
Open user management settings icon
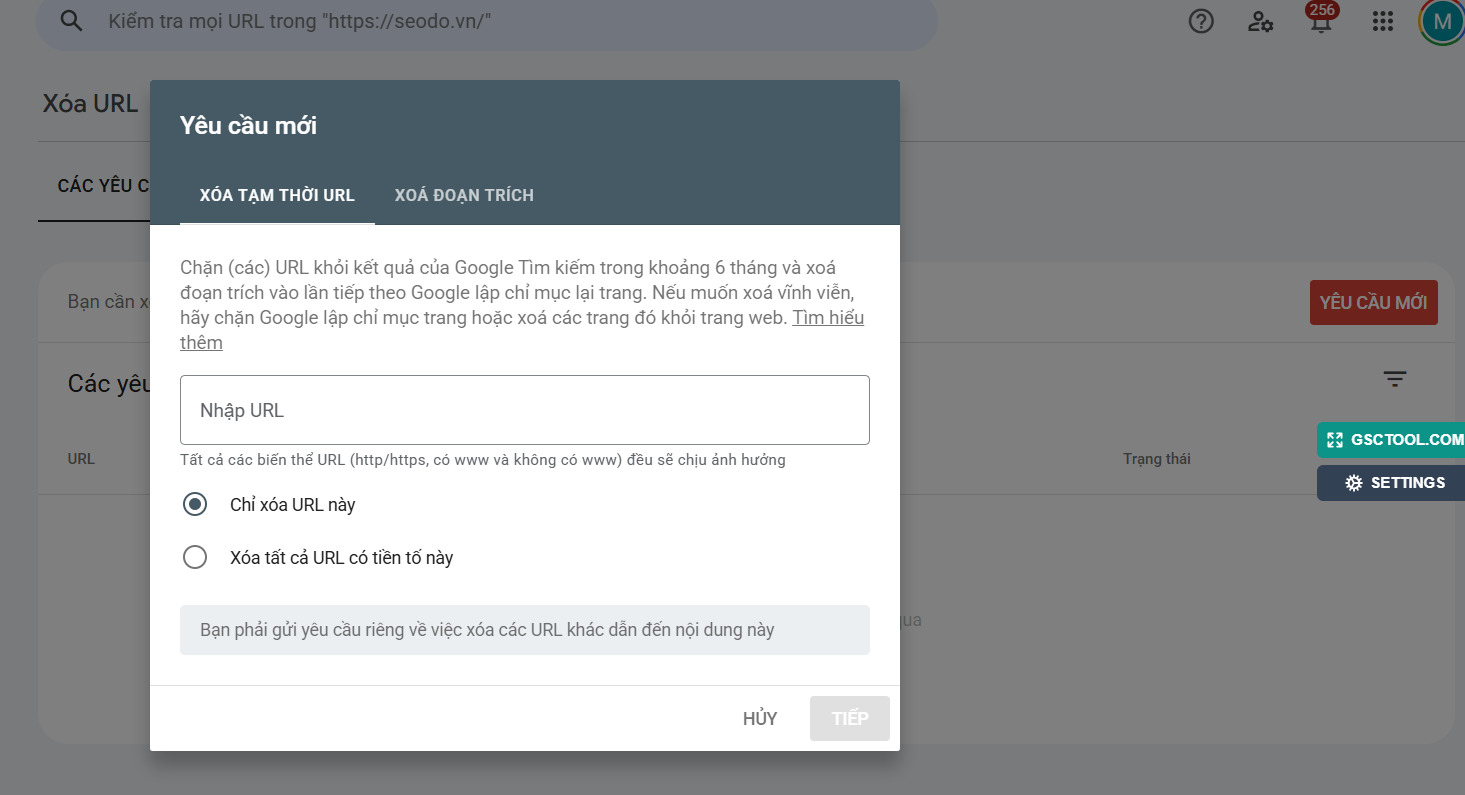1260,21
